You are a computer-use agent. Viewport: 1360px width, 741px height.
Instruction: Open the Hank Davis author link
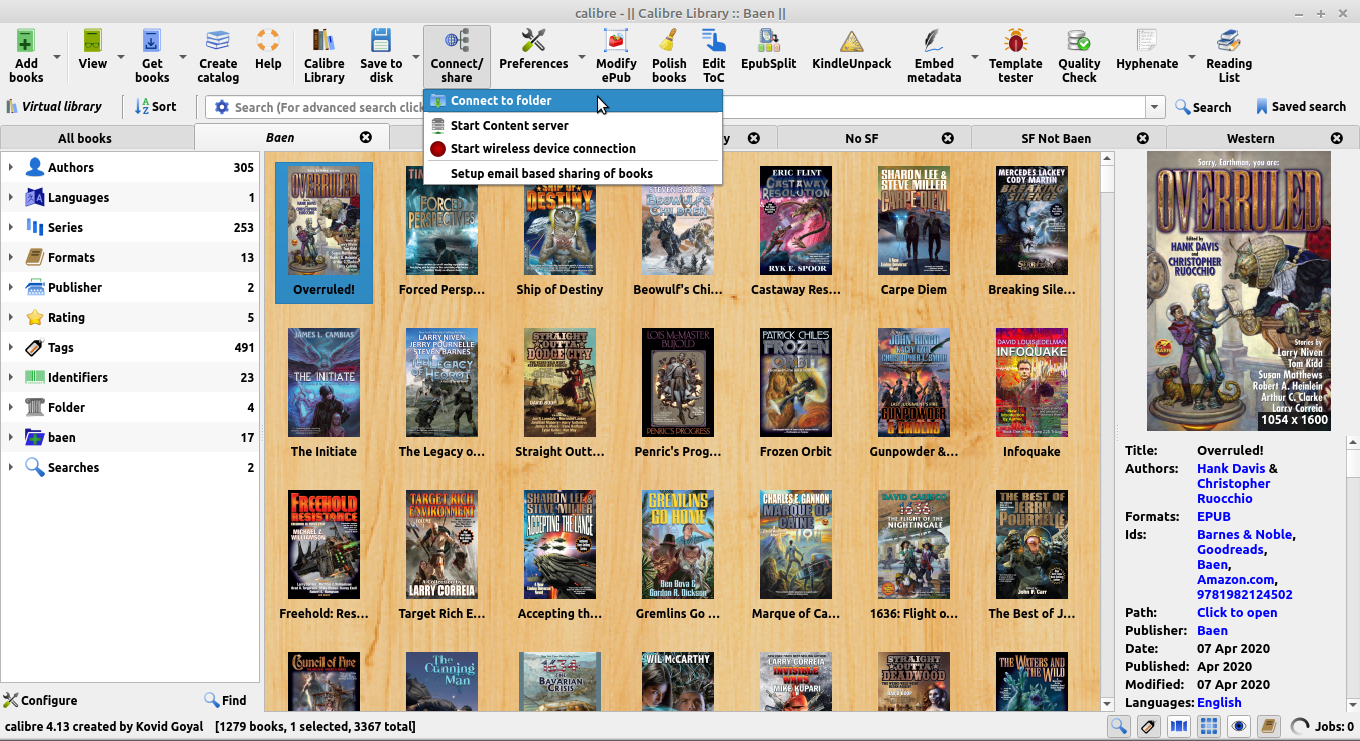click(x=1231, y=468)
